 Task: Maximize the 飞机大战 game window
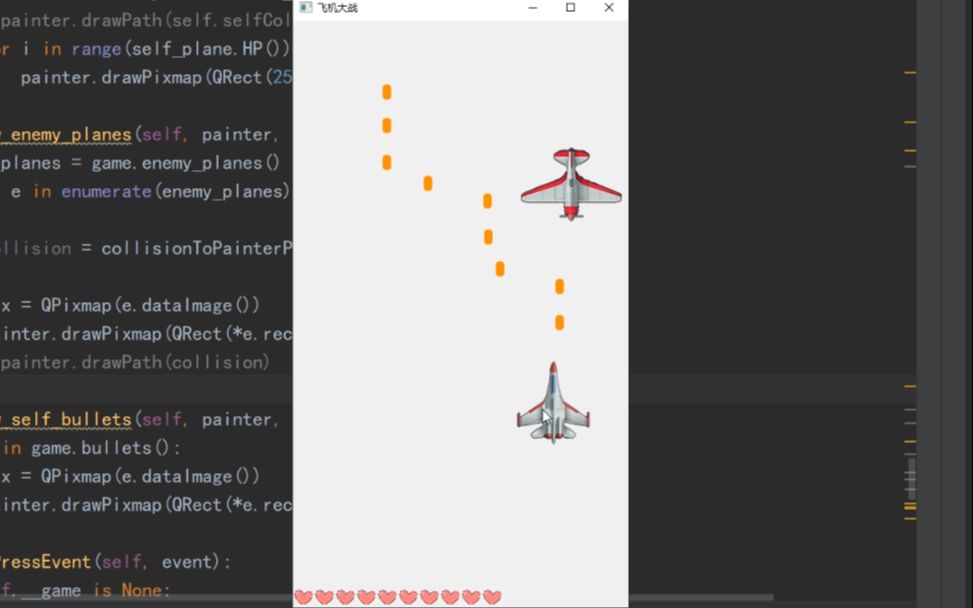(570, 8)
